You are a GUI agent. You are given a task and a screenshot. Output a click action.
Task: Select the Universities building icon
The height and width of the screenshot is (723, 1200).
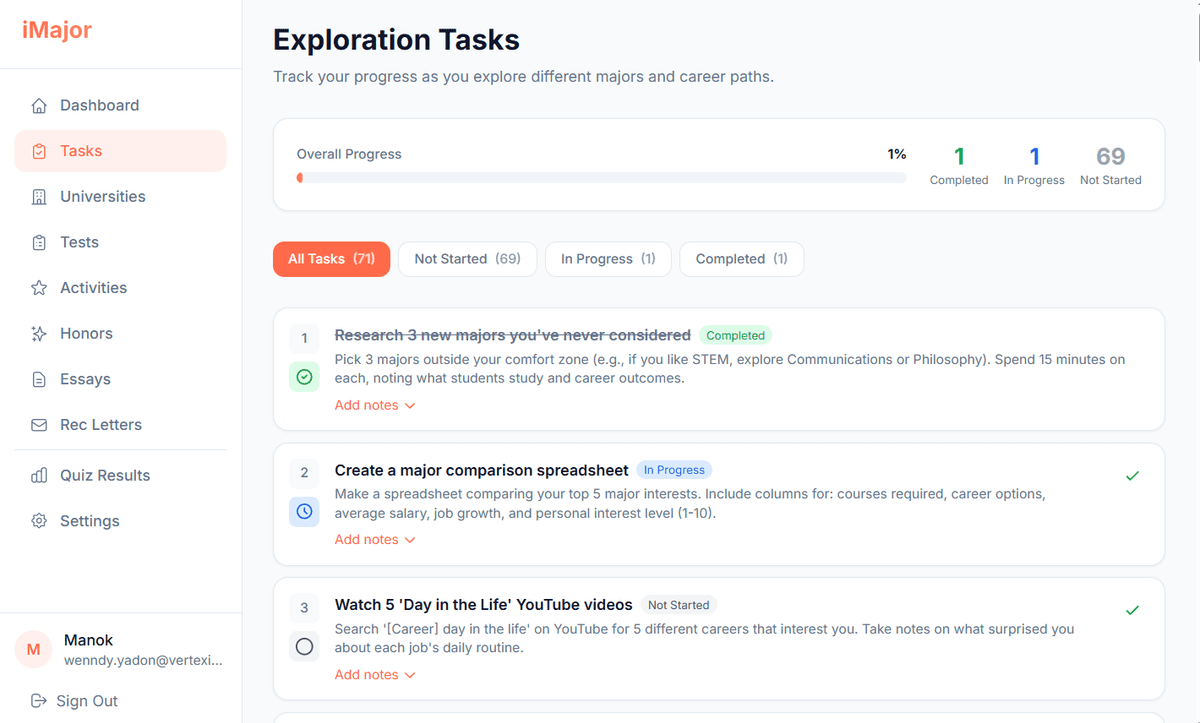40,196
